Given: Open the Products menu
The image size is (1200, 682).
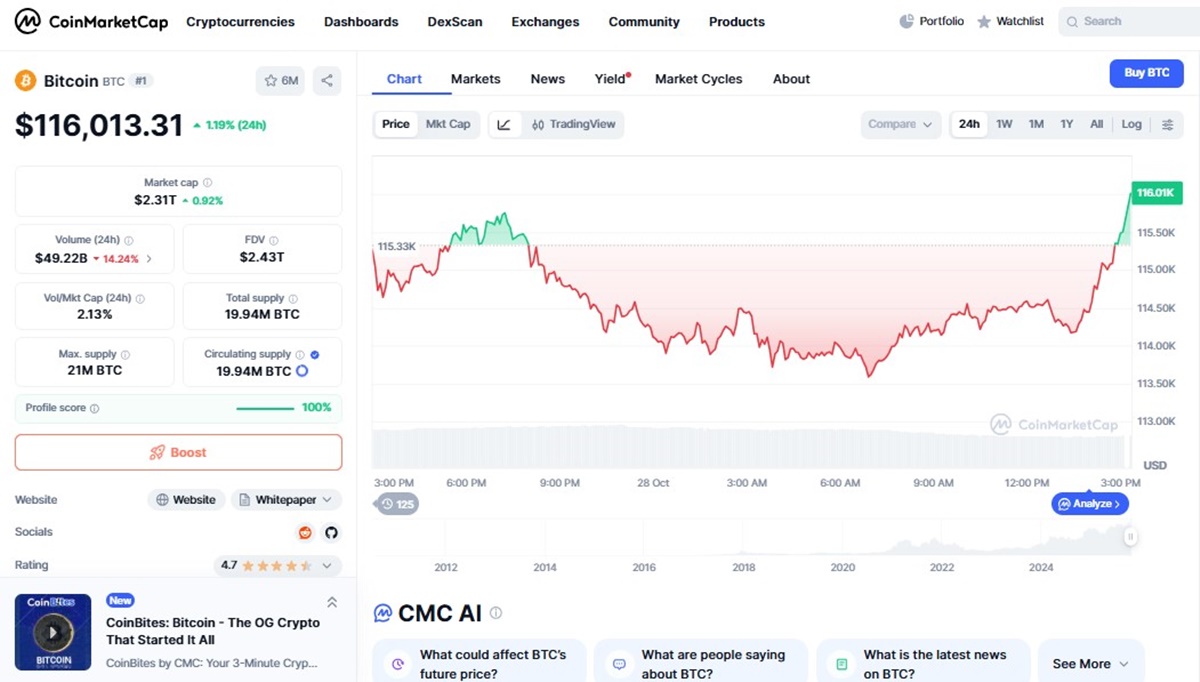Looking at the screenshot, I should coord(737,21).
